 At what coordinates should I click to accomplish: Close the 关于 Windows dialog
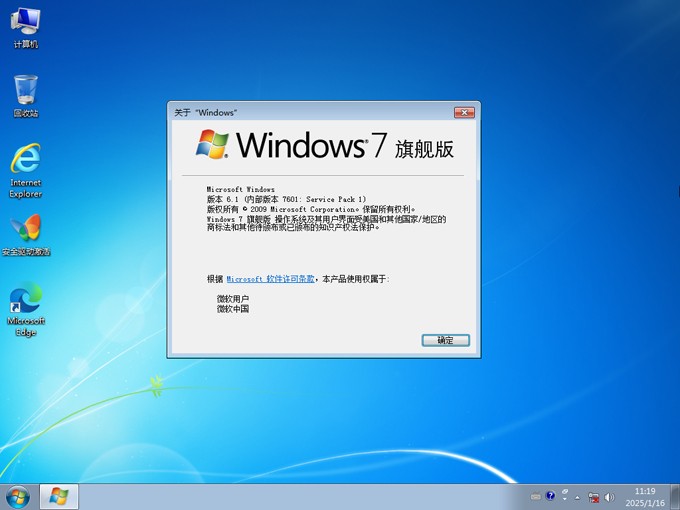(464, 113)
